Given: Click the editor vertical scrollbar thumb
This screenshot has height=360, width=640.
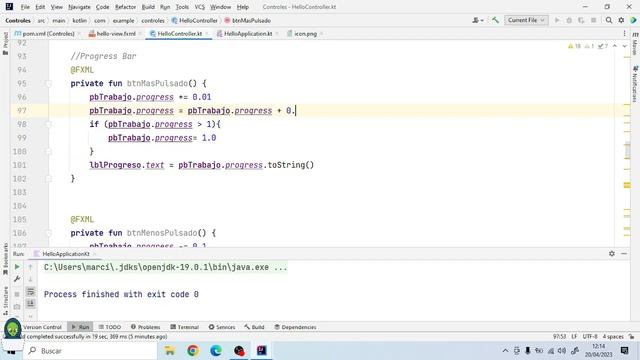Looking at the screenshot, I should coord(627,151).
